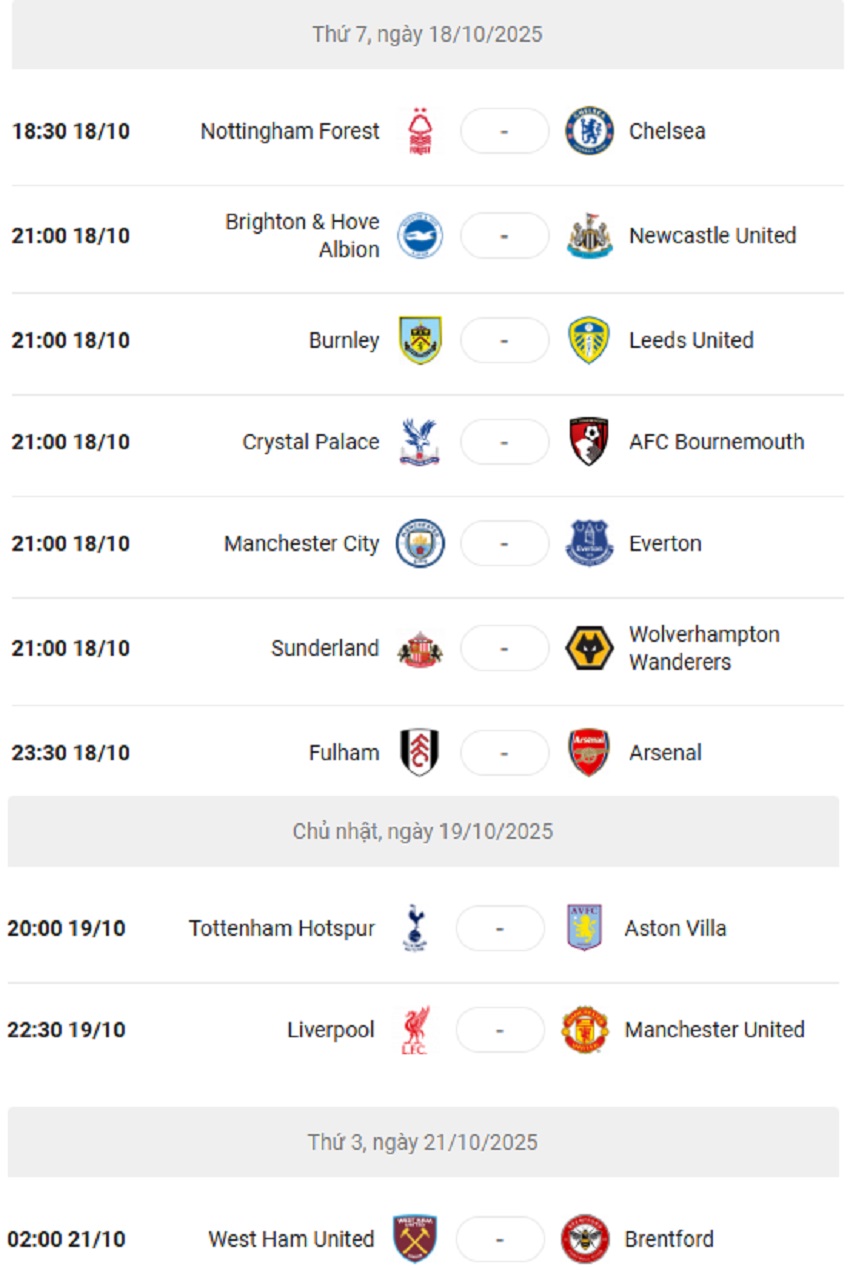Click the Manchester United team name
Screen dimensions: 850x1276
pyautogui.click(x=714, y=1030)
